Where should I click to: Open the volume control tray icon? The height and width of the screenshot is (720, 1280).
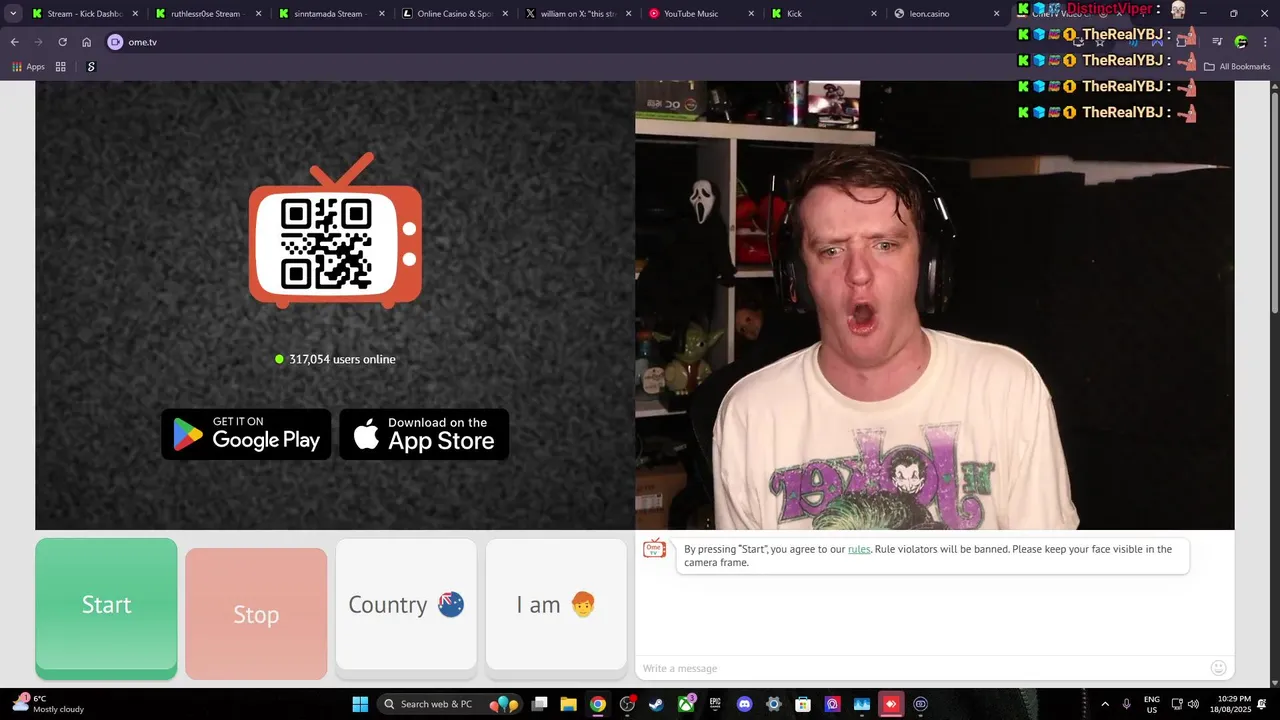click(1192, 704)
